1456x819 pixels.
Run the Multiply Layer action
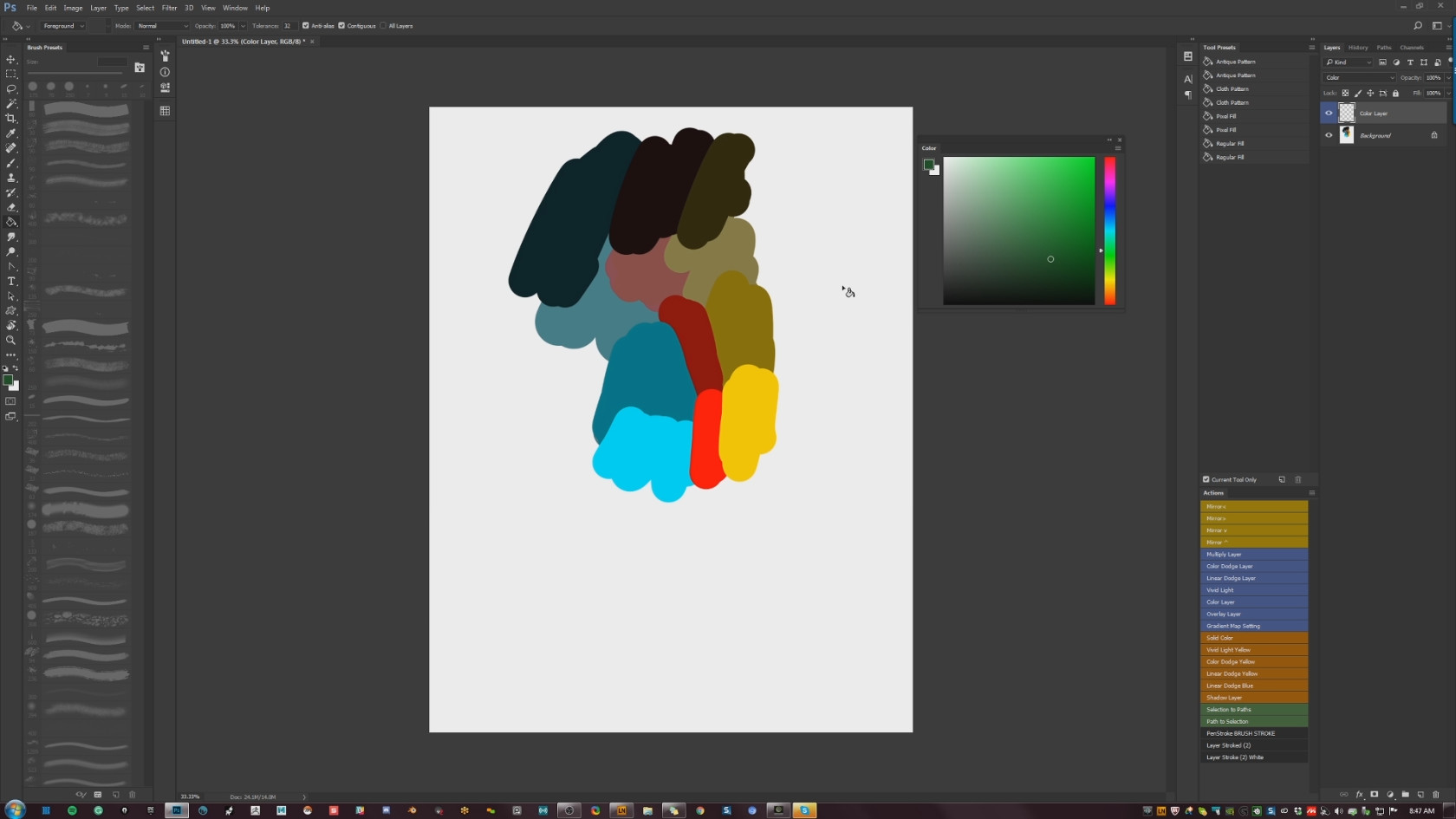(x=1253, y=554)
